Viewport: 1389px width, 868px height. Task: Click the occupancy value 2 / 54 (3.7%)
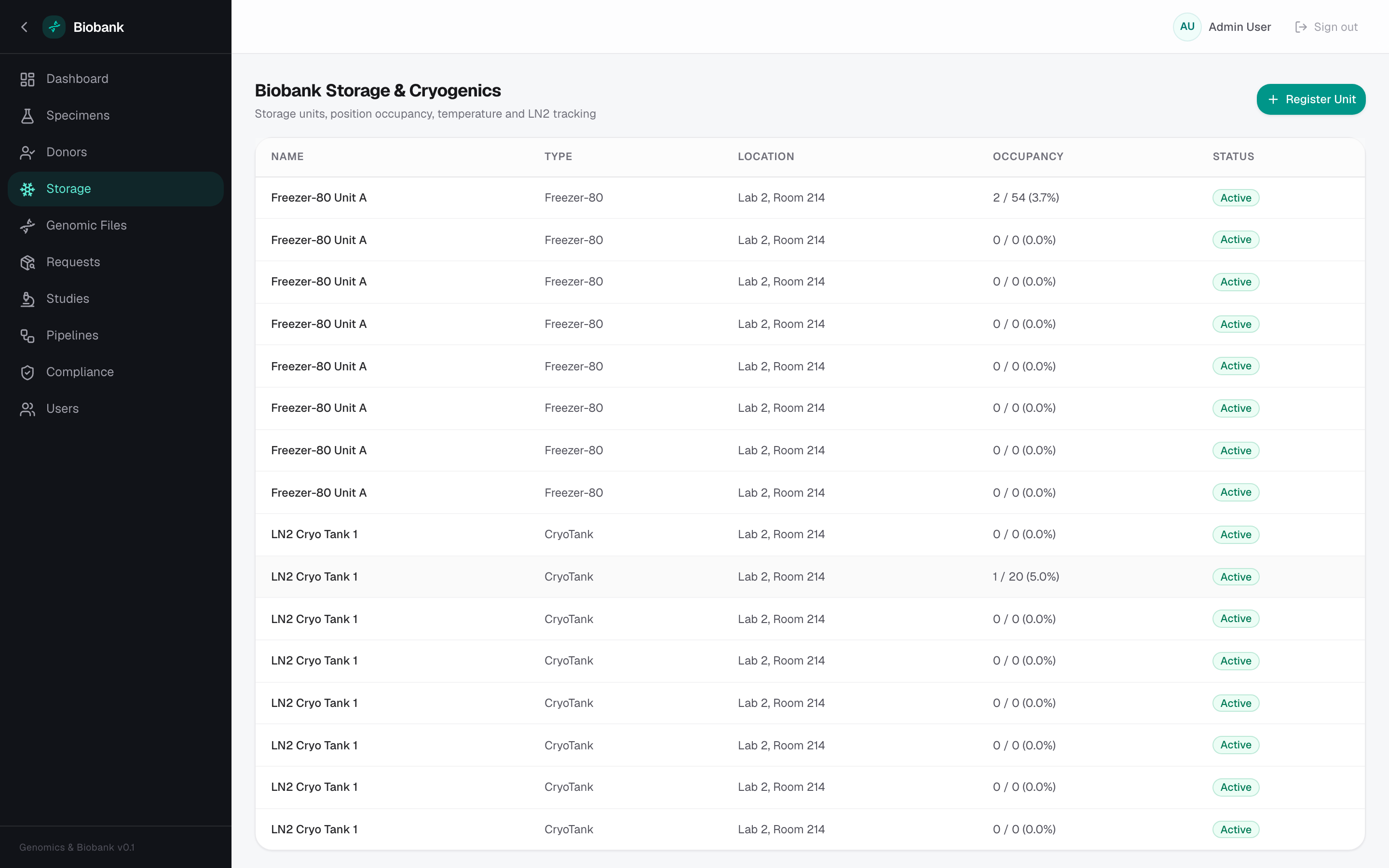pyautogui.click(x=1026, y=198)
